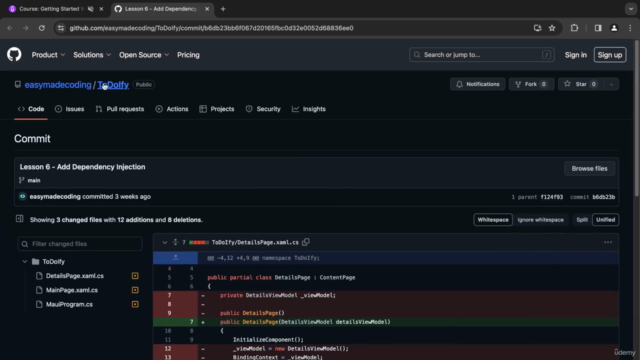Open the ToDoIfy repository link
Image resolution: width=640 pixels, height=360 pixels.
pyautogui.click(x=113, y=84)
